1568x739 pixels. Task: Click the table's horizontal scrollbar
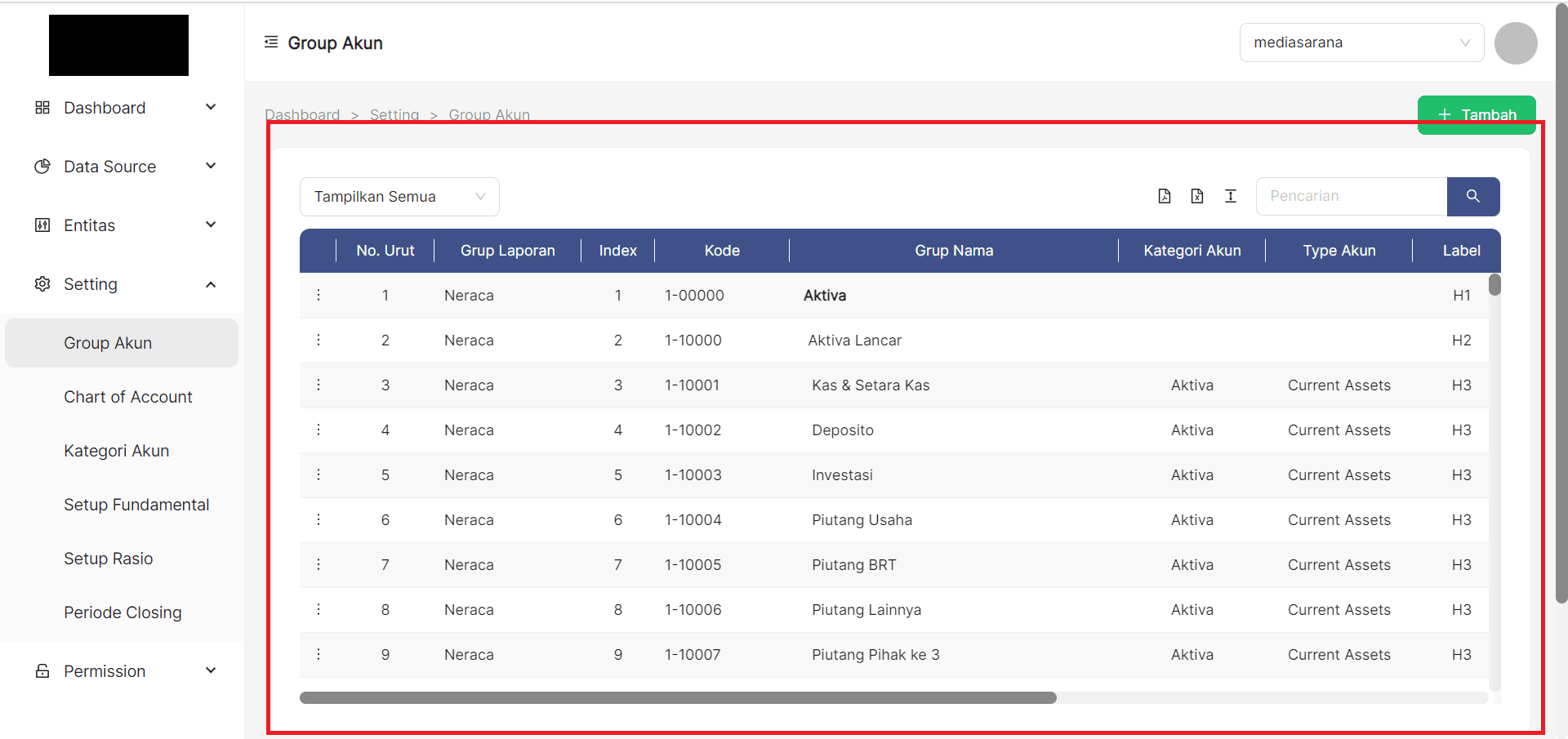pos(678,698)
